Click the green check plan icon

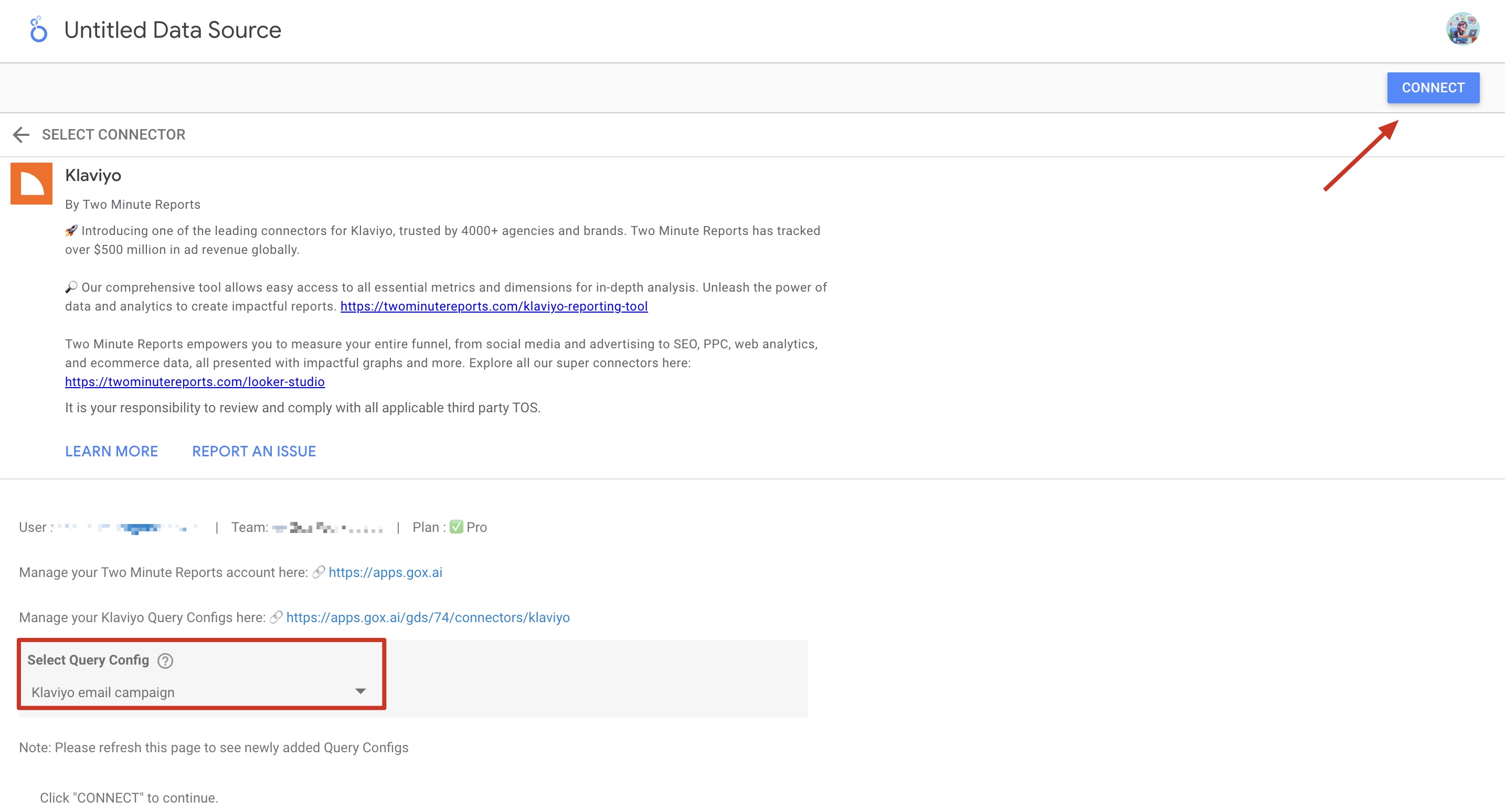tap(457, 527)
